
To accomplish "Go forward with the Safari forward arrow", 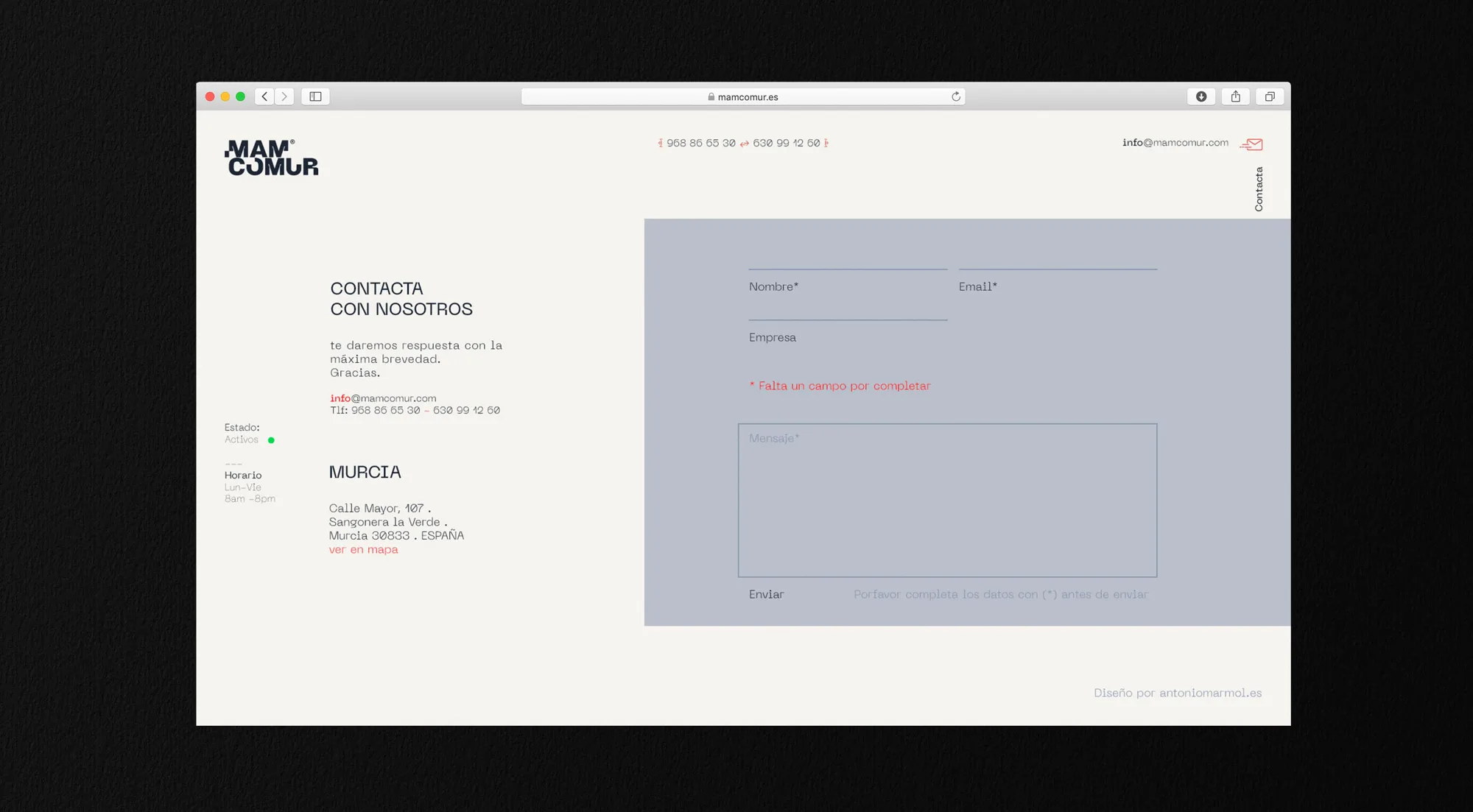I will pyautogui.click(x=284, y=96).
